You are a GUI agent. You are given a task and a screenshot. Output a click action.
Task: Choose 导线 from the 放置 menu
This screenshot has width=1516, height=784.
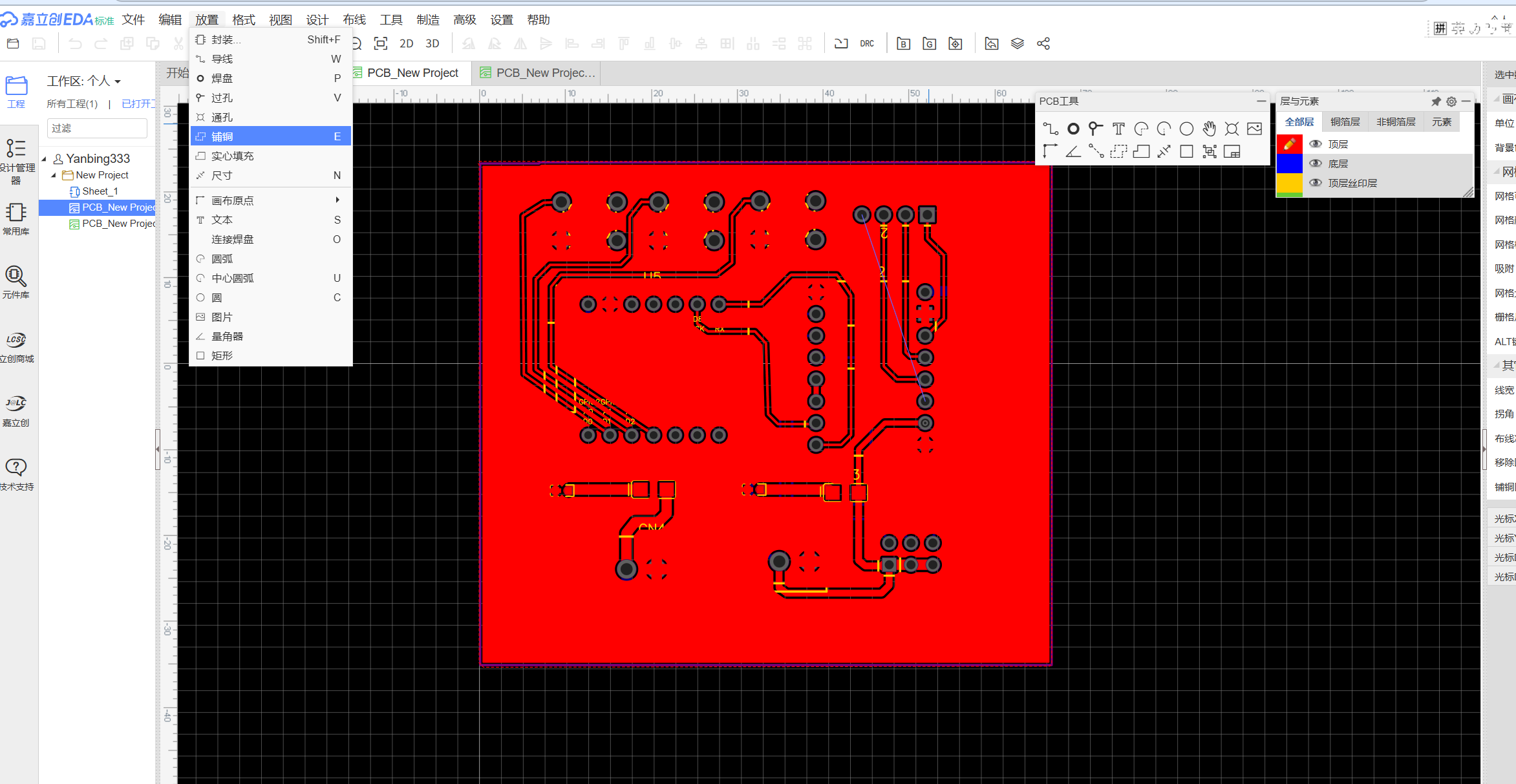(271, 59)
